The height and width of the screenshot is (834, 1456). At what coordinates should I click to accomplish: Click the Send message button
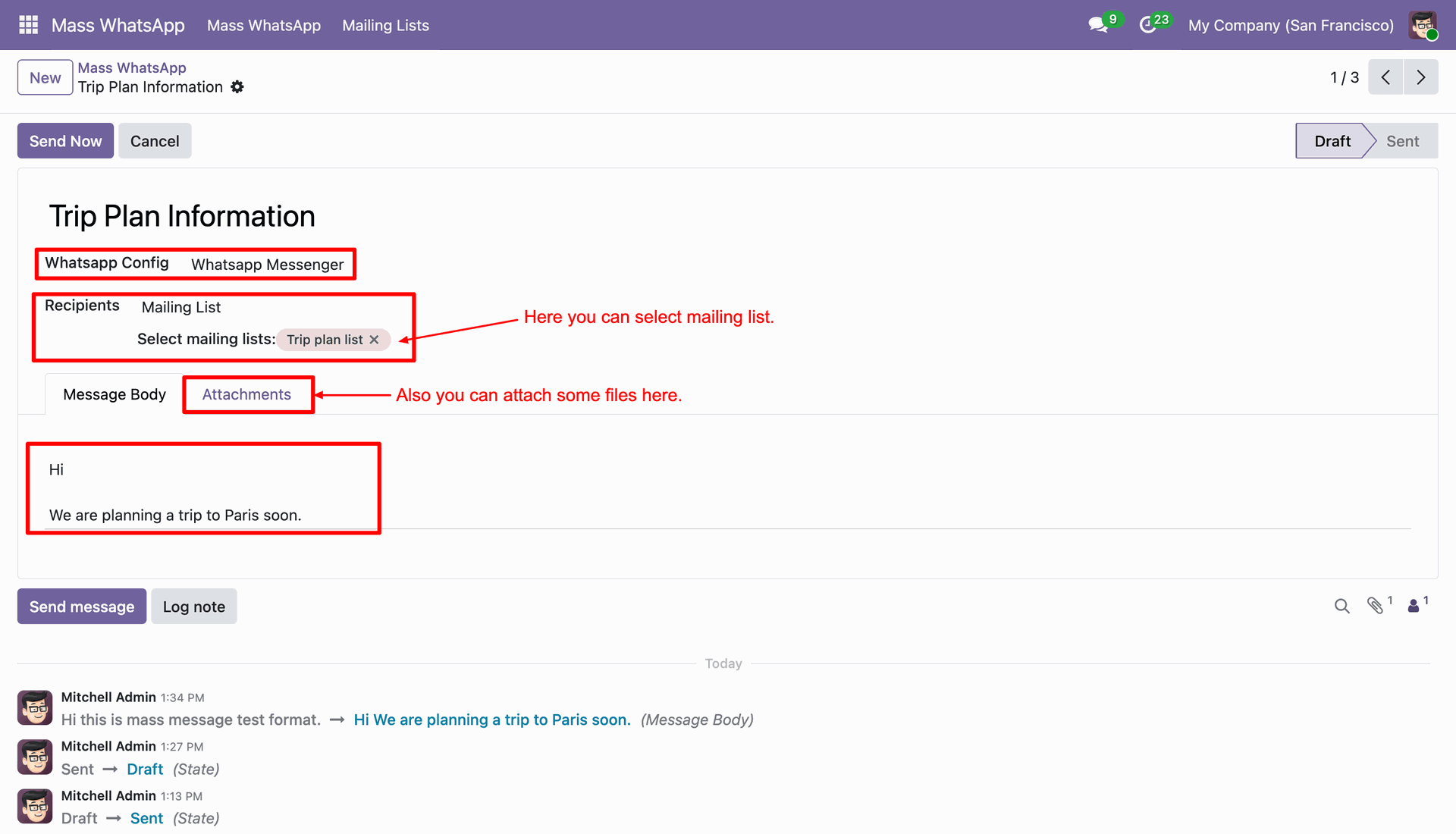82,607
